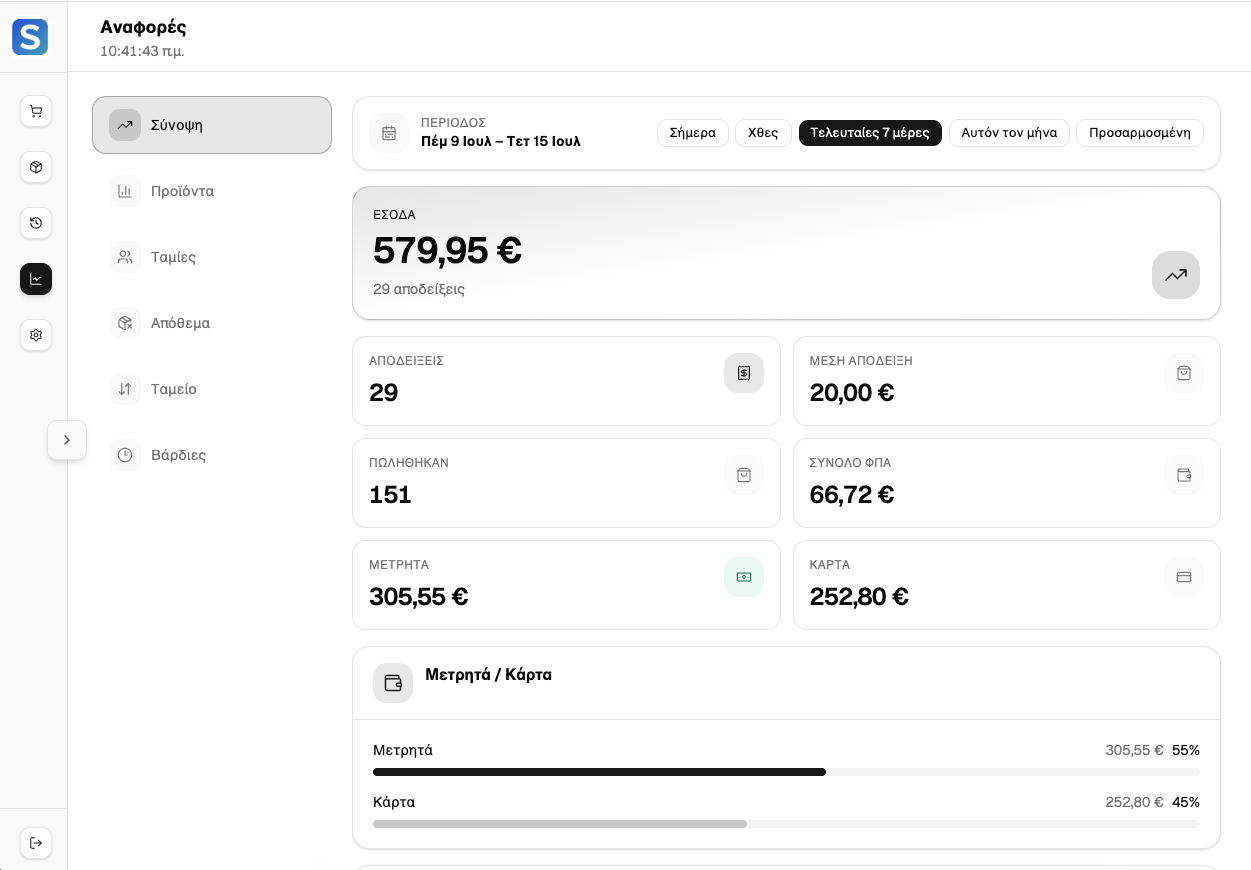Select the Αυτόν τον μήνα period filter

tap(1009, 133)
